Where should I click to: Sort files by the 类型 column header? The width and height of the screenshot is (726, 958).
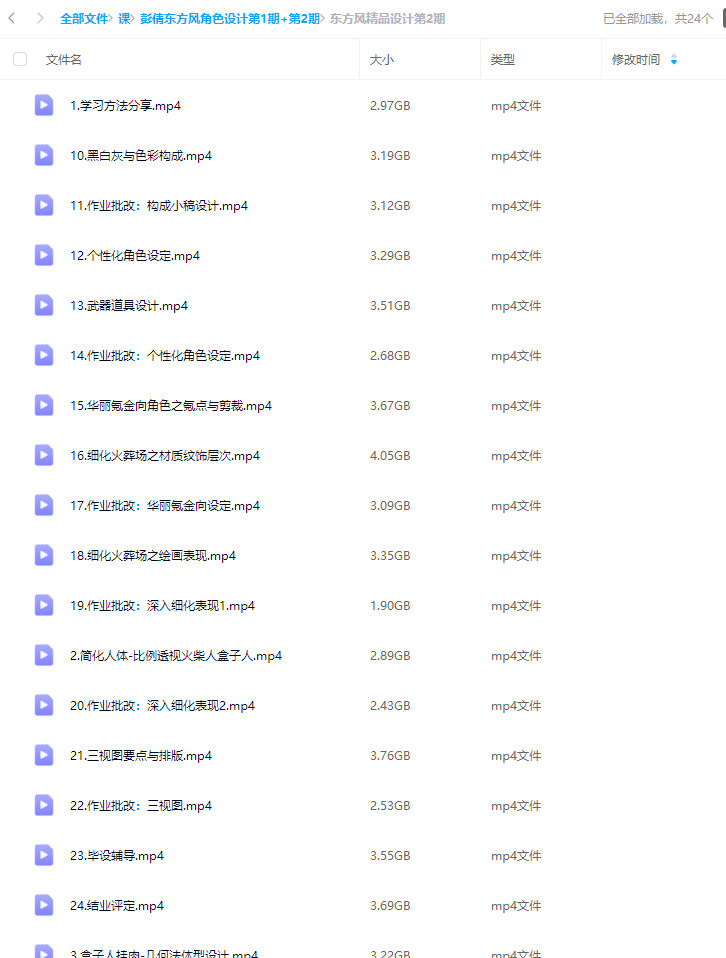click(502, 59)
